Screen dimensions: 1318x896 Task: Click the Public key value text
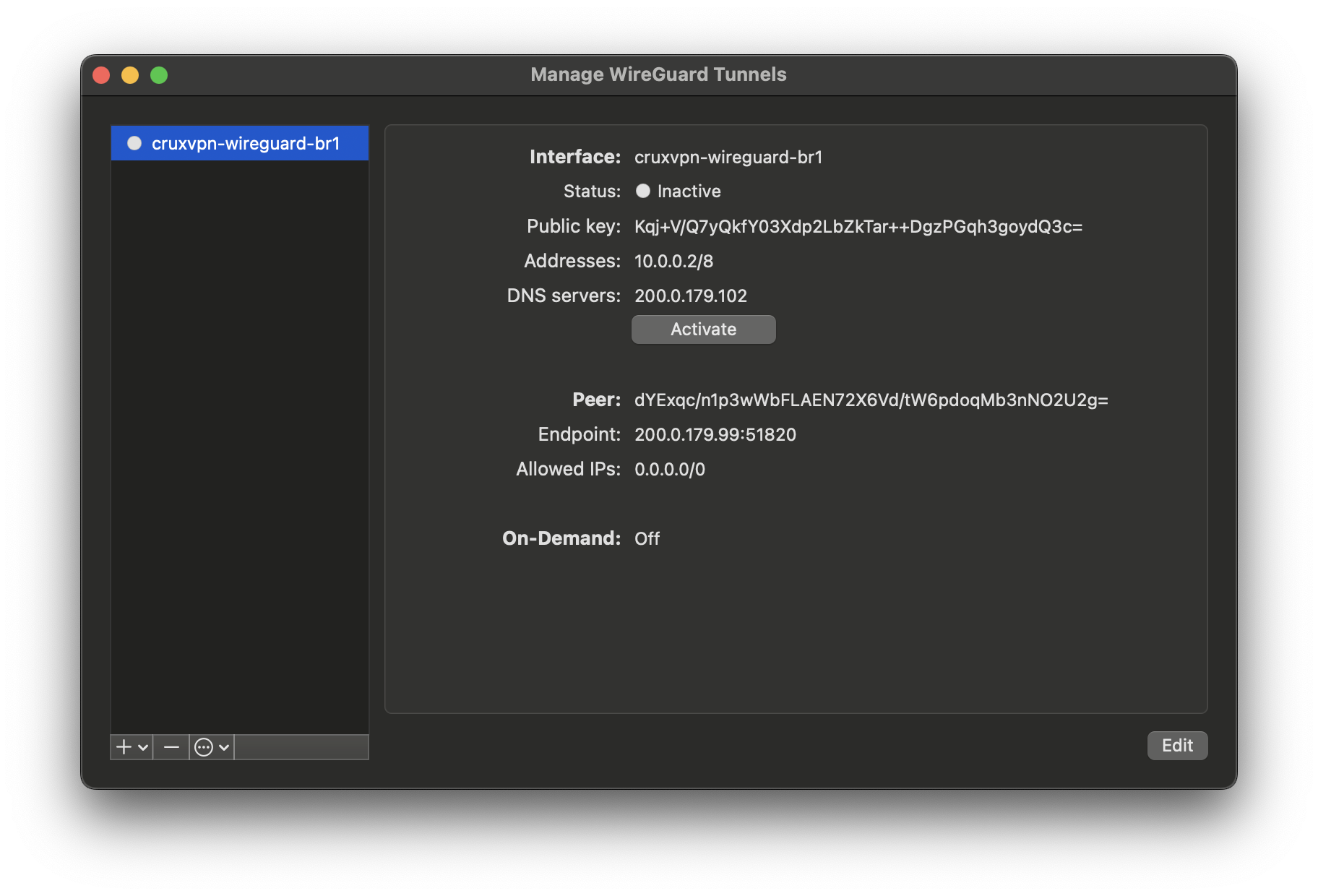pyautogui.click(x=858, y=226)
